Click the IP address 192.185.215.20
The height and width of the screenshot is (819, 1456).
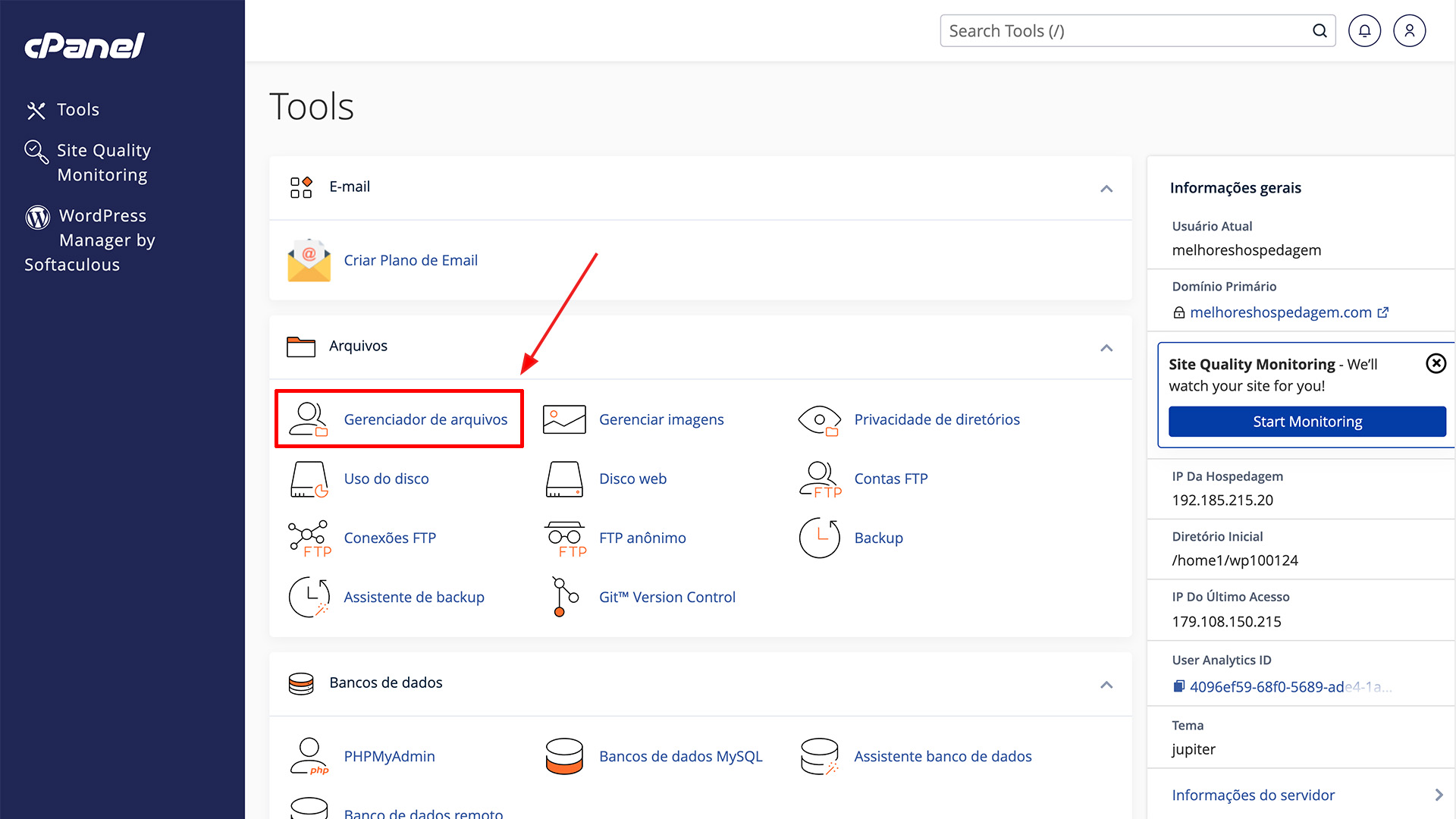pyautogui.click(x=1222, y=500)
